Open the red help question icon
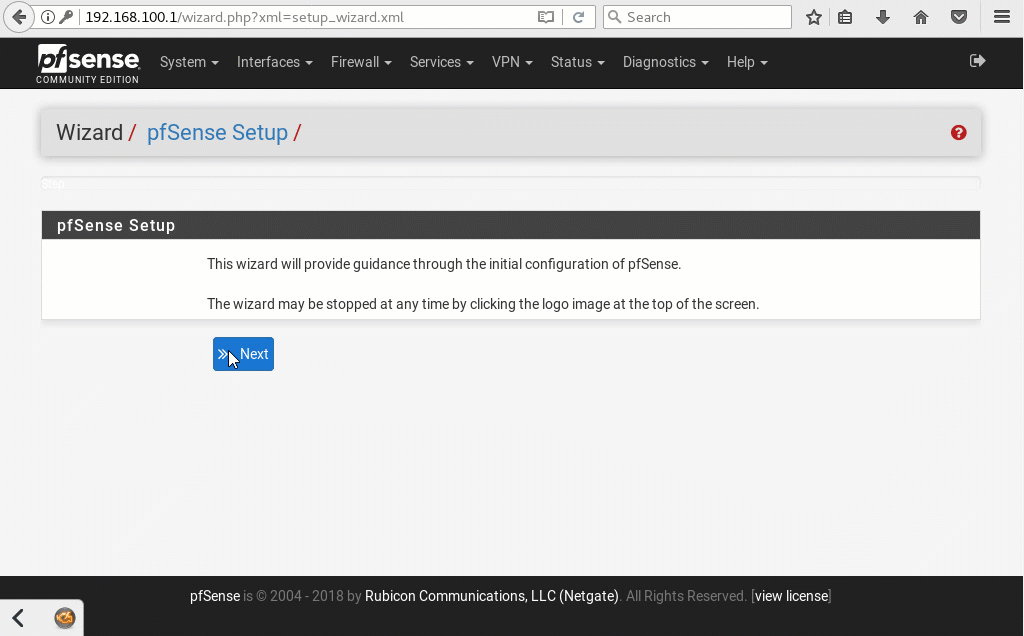The height and width of the screenshot is (636, 1024). [x=959, y=133]
